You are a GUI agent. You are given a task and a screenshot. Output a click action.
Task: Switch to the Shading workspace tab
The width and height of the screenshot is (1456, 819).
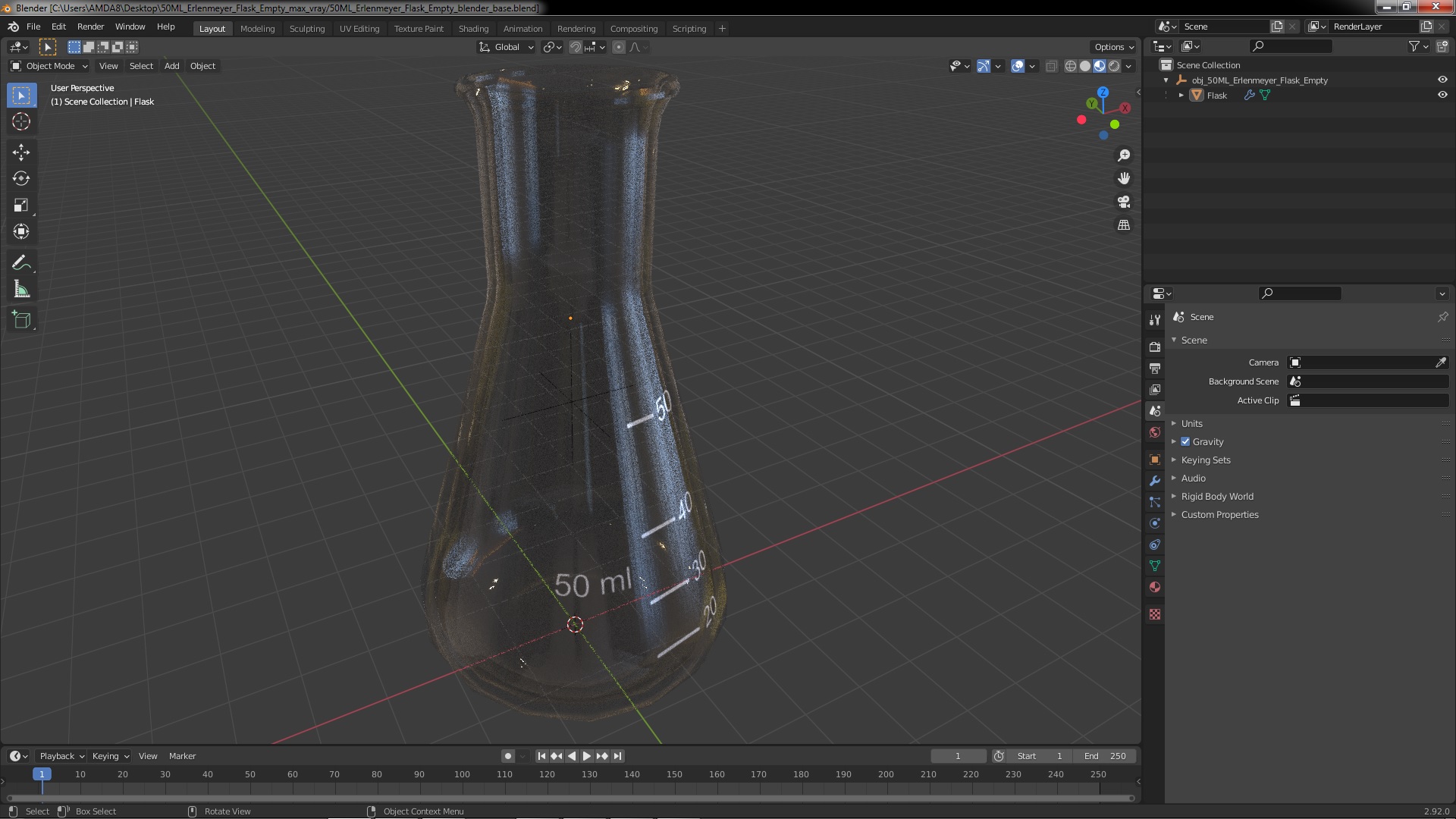coord(473,29)
